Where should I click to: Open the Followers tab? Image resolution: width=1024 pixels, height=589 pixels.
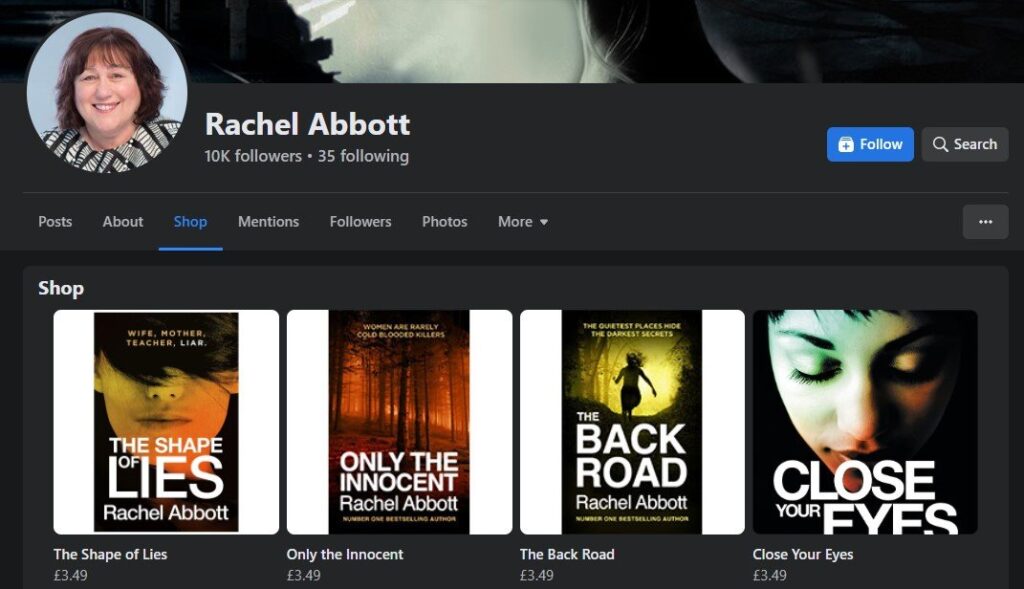pyautogui.click(x=360, y=221)
